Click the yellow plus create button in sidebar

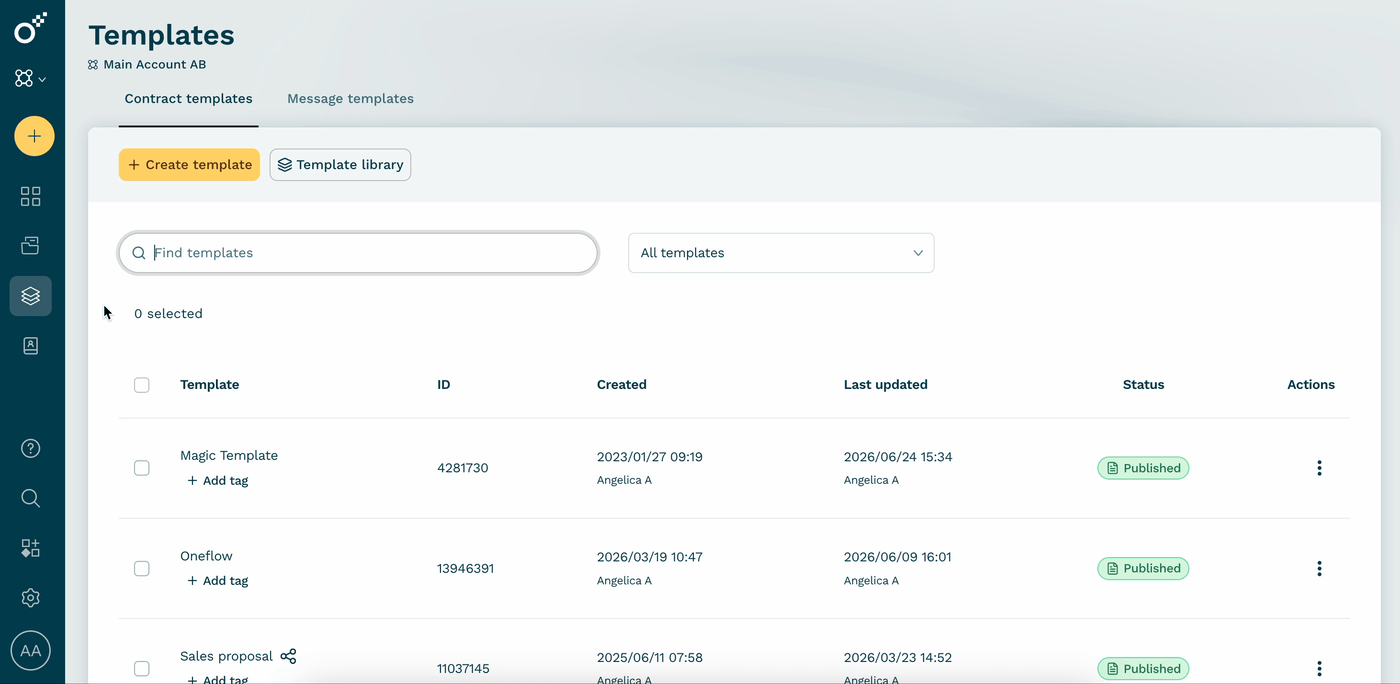pyautogui.click(x=34, y=136)
